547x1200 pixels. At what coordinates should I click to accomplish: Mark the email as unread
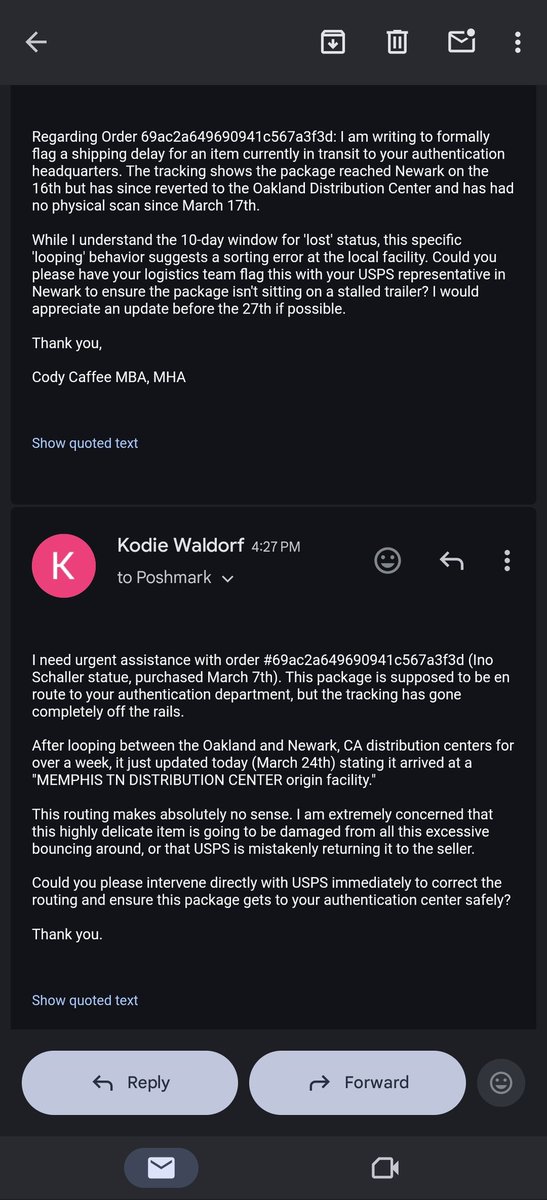click(461, 41)
